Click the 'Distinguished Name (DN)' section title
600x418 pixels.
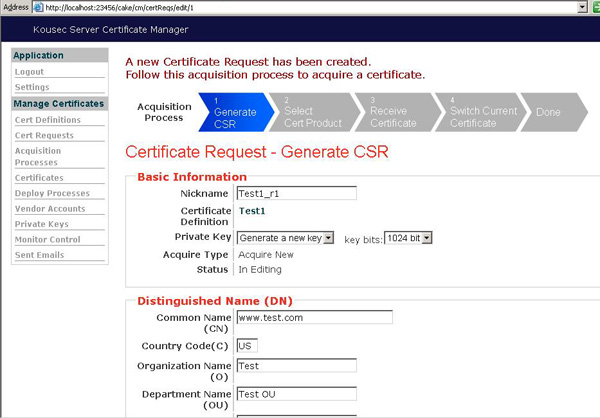tap(215, 301)
